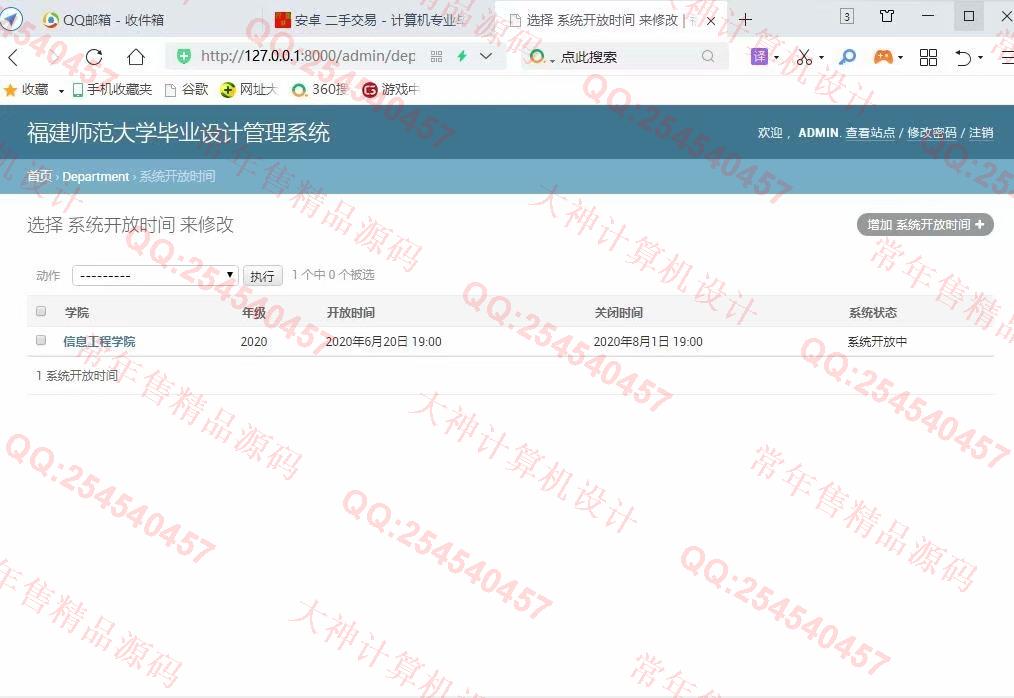Screen dimensions: 1014x698
Task: Go to 首页 in the breadcrumb
Action: [39, 176]
